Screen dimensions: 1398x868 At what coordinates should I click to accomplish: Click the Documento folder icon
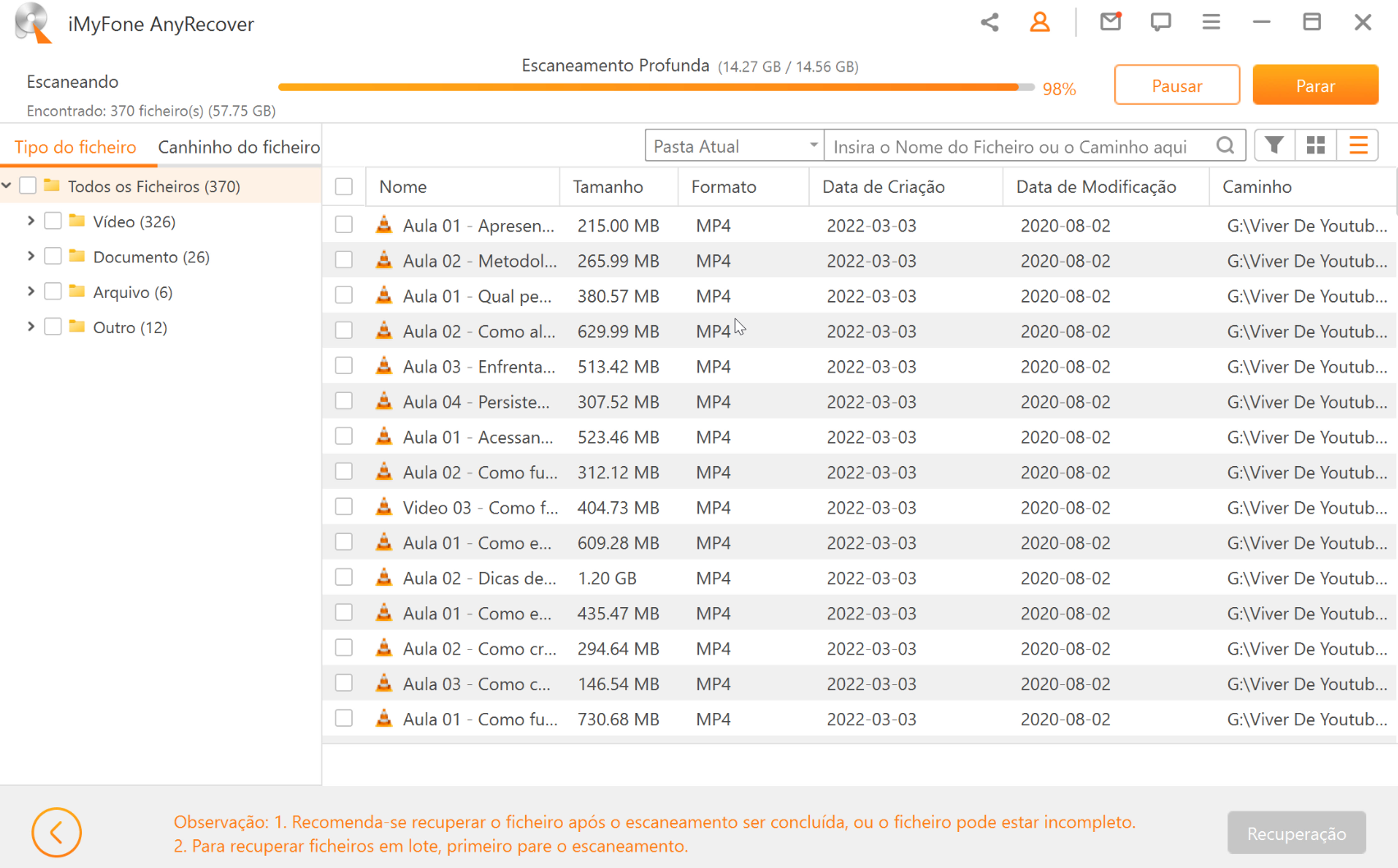(77, 256)
